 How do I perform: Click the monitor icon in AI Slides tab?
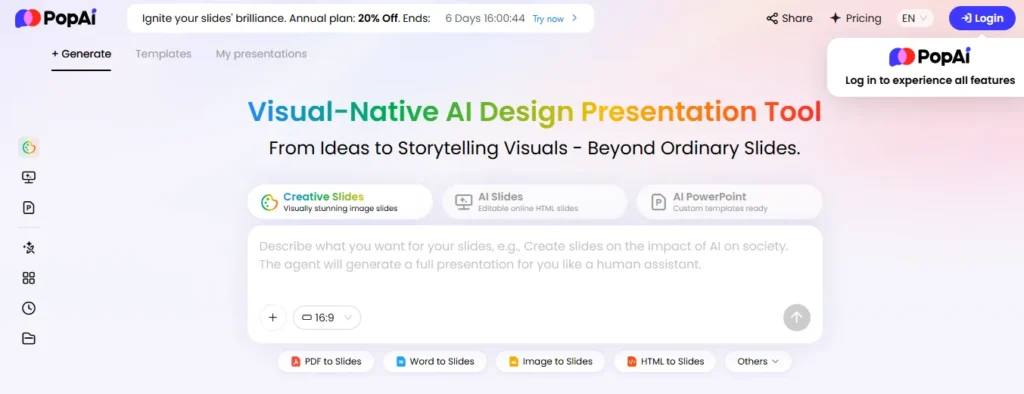tap(464, 202)
